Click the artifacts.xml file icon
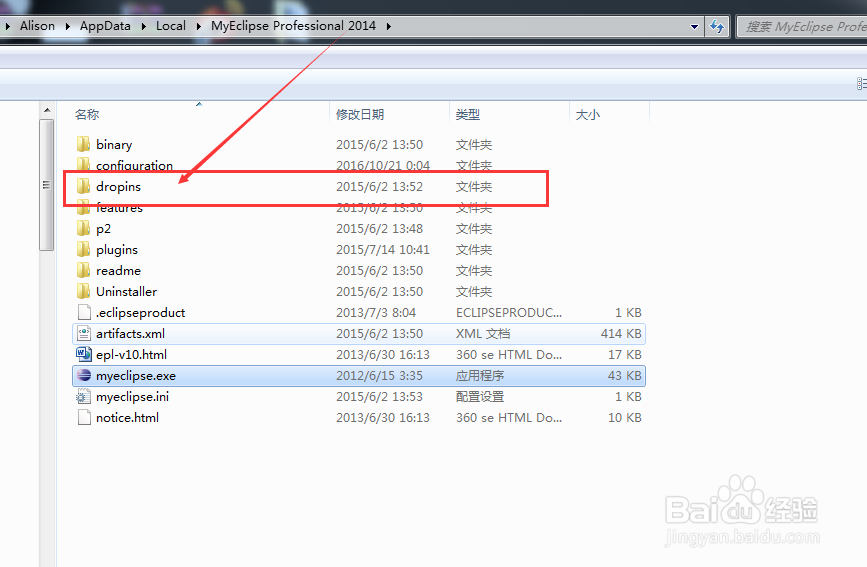Image resolution: width=867 pixels, height=567 pixels. pyautogui.click(x=84, y=334)
